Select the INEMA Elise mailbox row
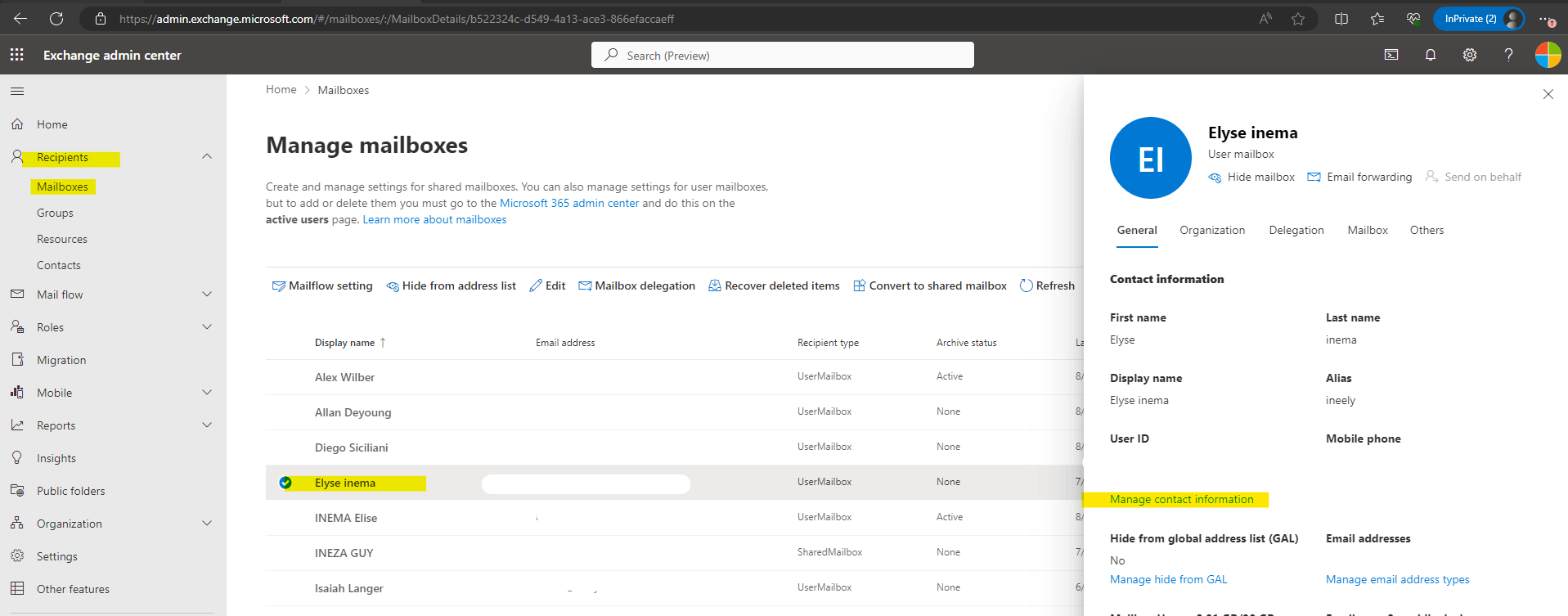The image size is (1568, 616). (675, 518)
